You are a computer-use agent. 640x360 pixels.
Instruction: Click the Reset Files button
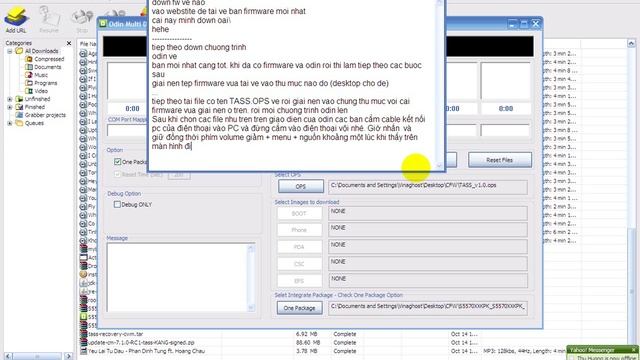tap(500, 160)
